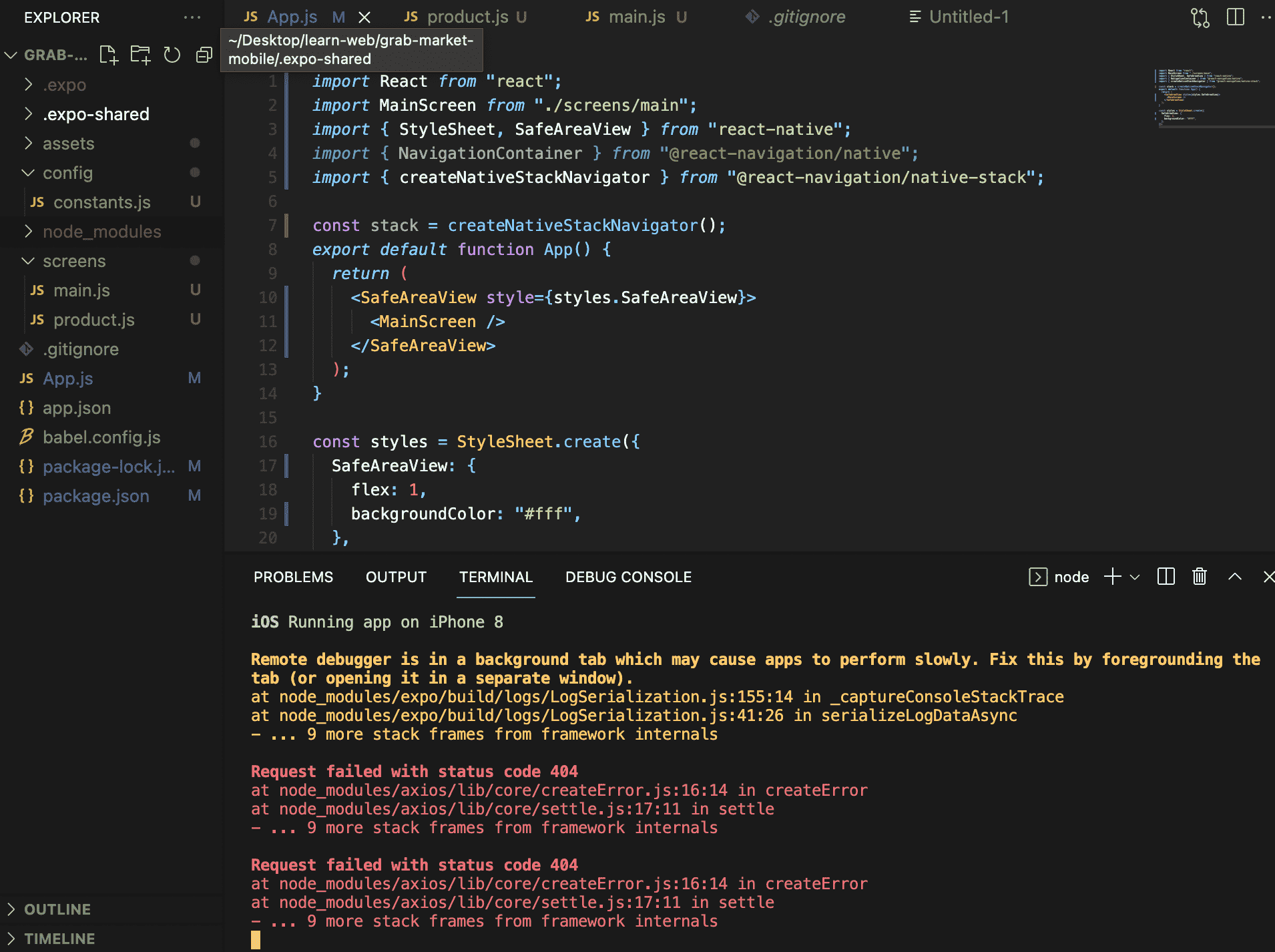Expand the node_modules folder
The image size is (1275, 952).
point(101,232)
